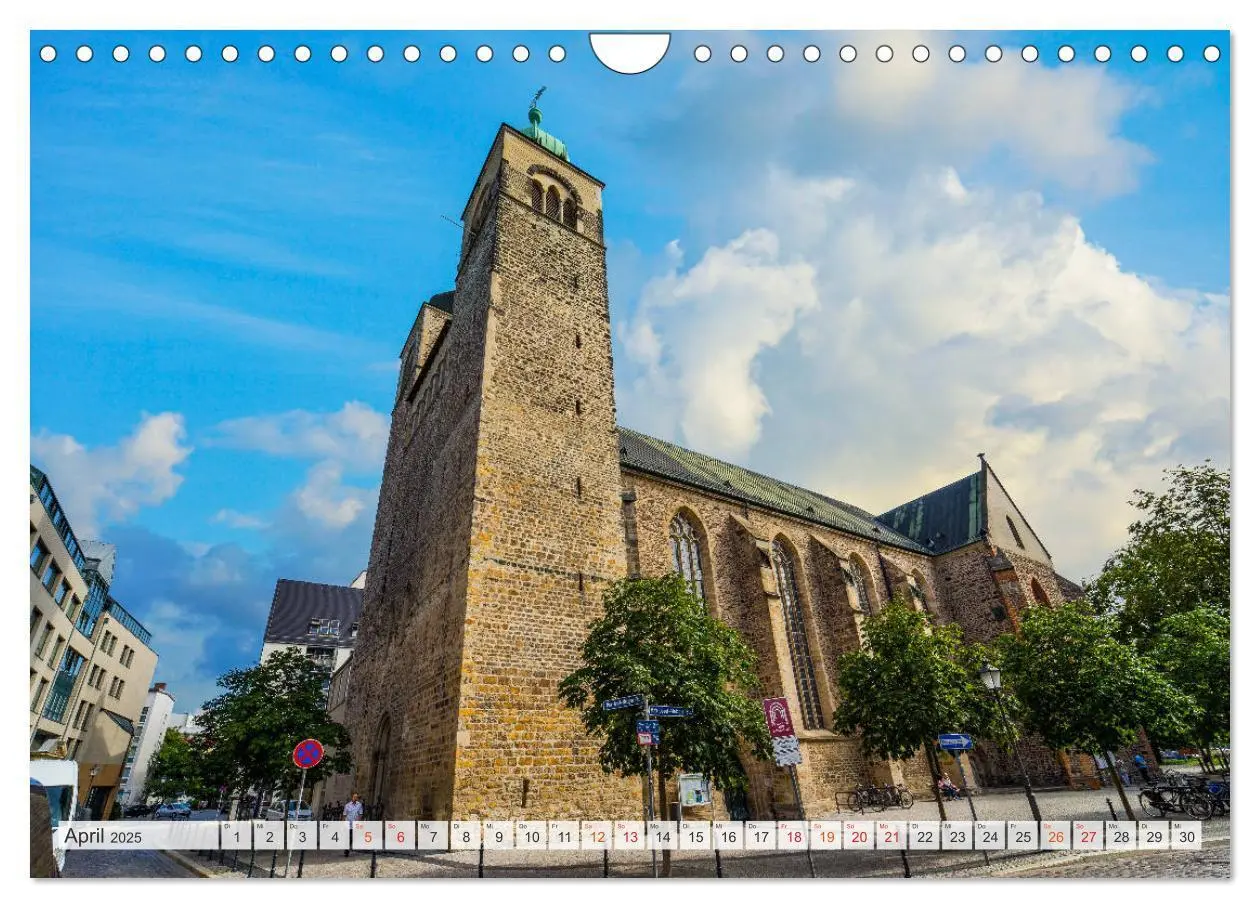Select date 1 in the calendar strip
Screen dimensions: 1260x908
coord(236,836)
